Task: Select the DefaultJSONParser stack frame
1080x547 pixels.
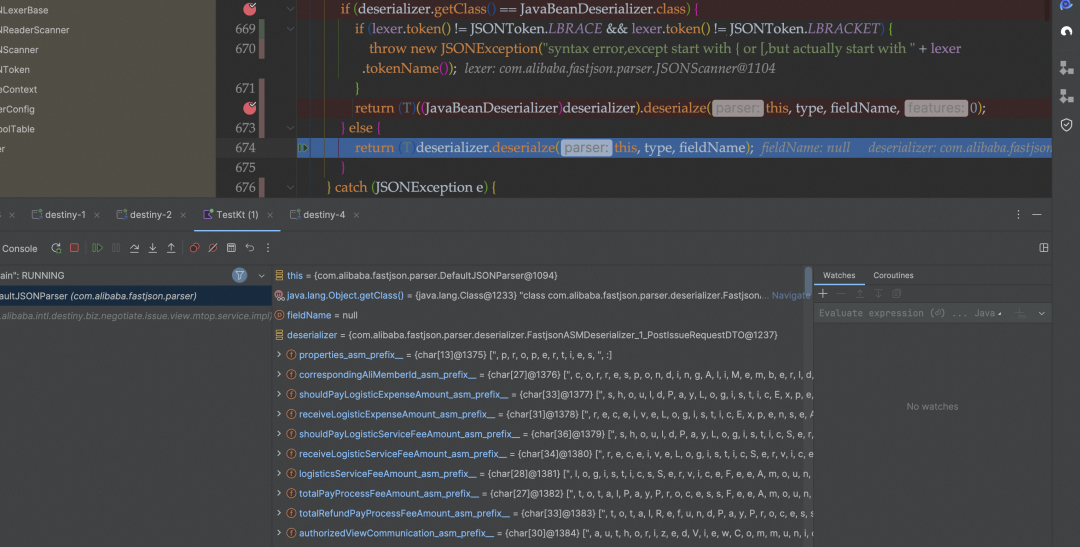Action: (136, 296)
